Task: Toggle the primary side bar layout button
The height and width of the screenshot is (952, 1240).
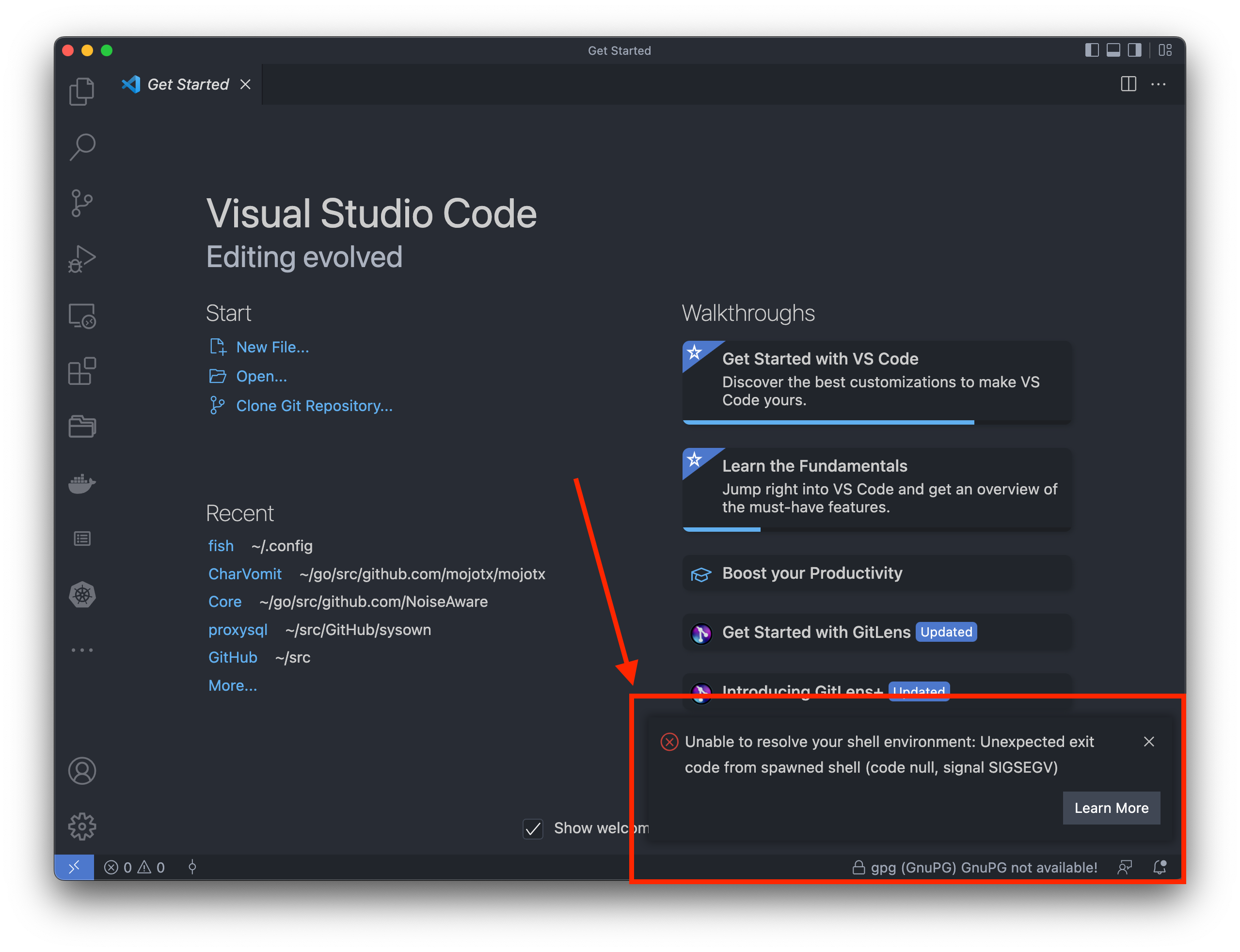Action: point(1092,50)
